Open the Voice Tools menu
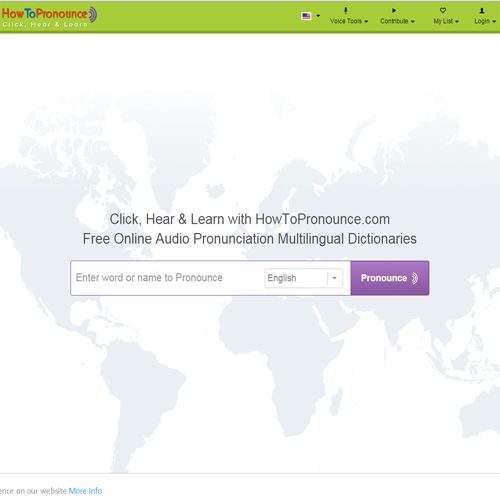 tap(349, 21)
